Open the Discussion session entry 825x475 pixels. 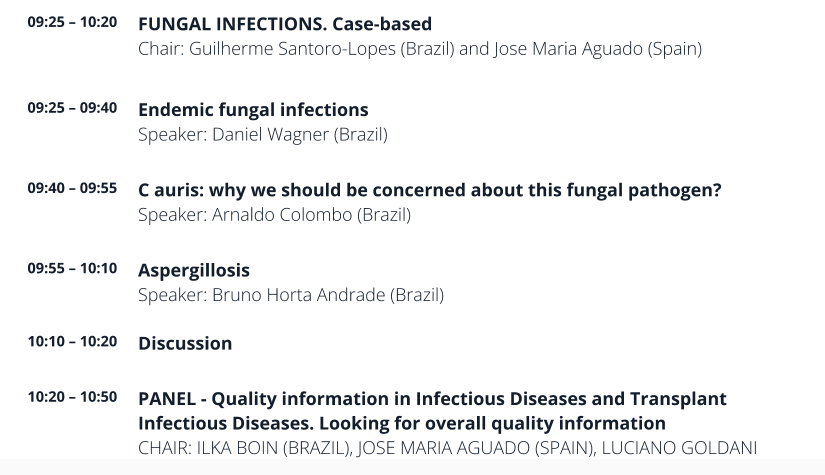tap(185, 343)
